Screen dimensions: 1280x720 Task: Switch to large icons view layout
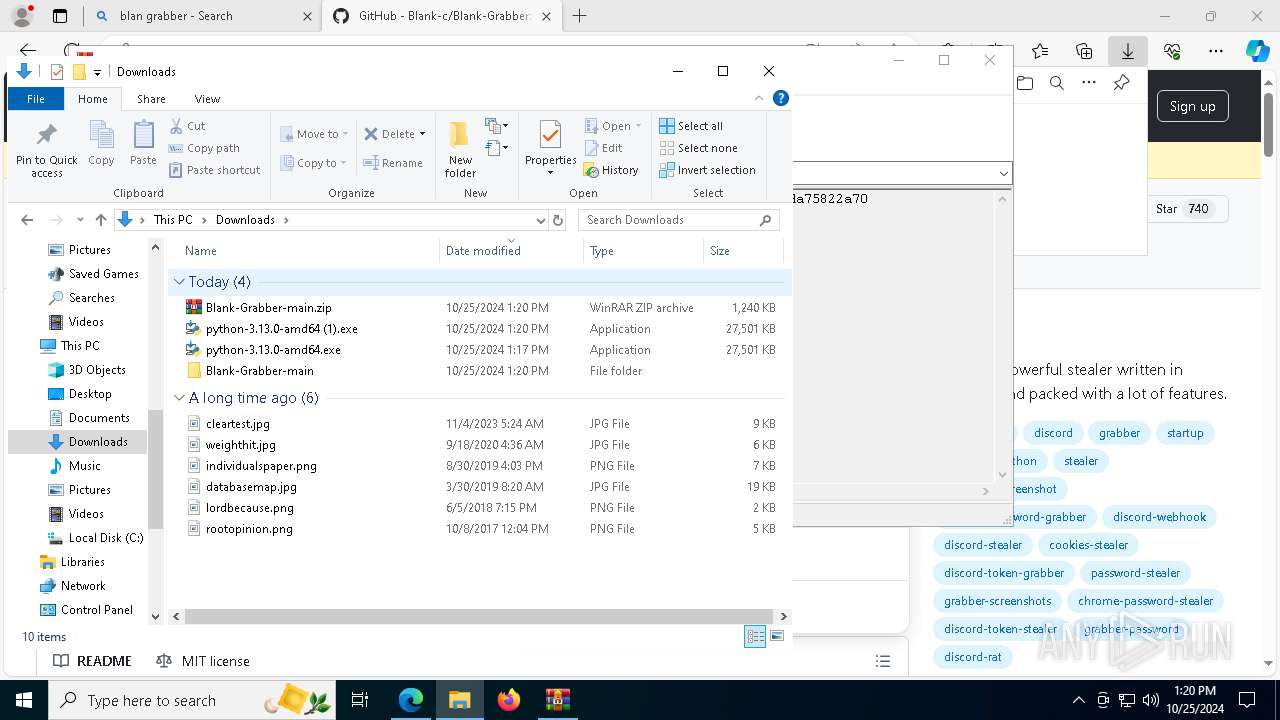[777, 636]
